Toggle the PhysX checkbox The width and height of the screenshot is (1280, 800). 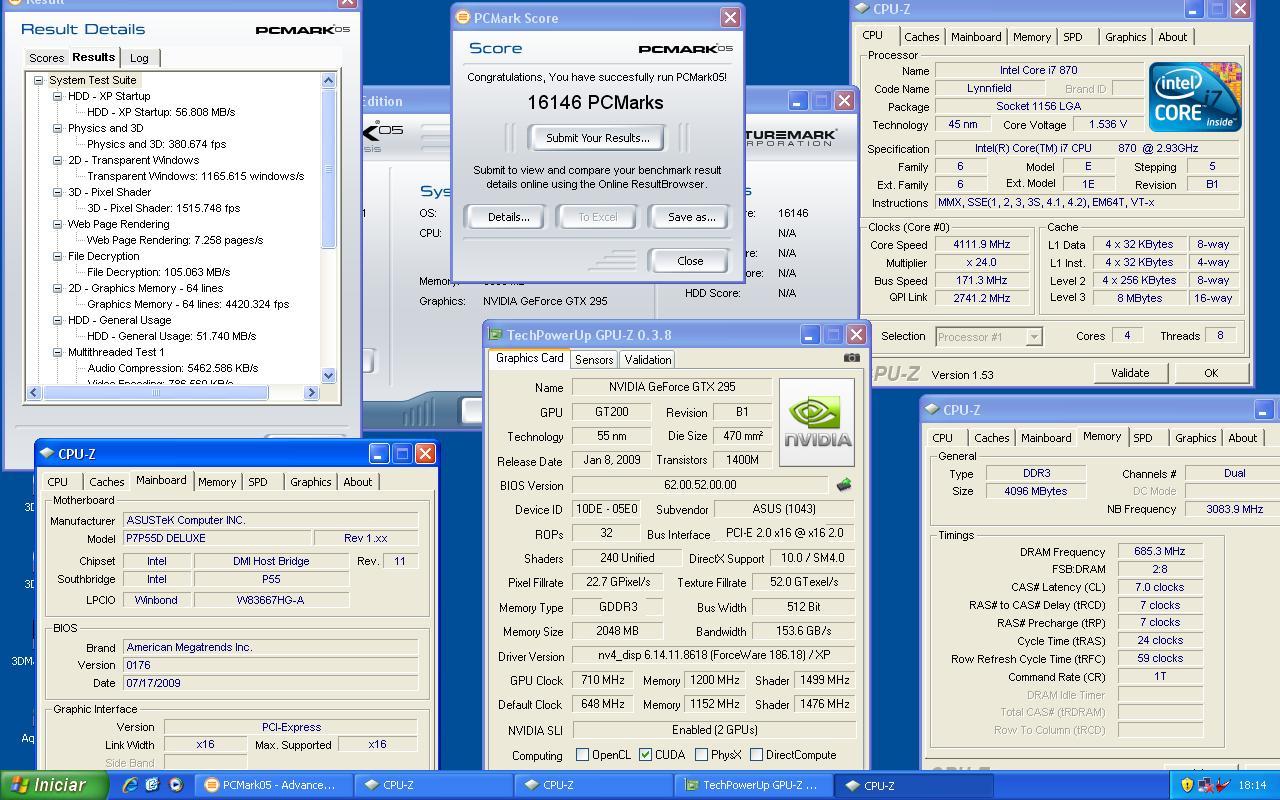click(x=701, y=755)
